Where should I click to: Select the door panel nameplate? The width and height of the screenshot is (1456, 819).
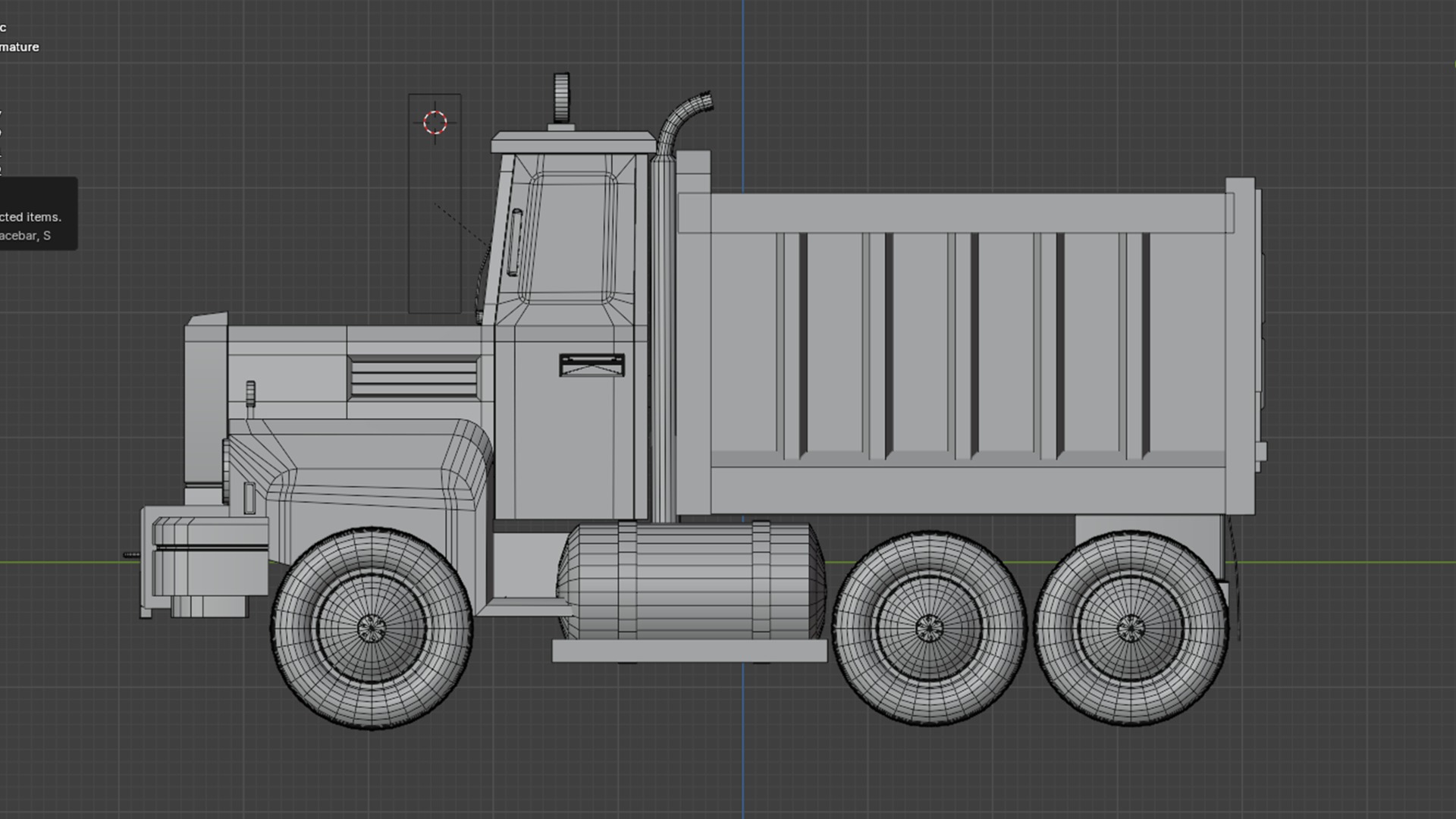591,365
